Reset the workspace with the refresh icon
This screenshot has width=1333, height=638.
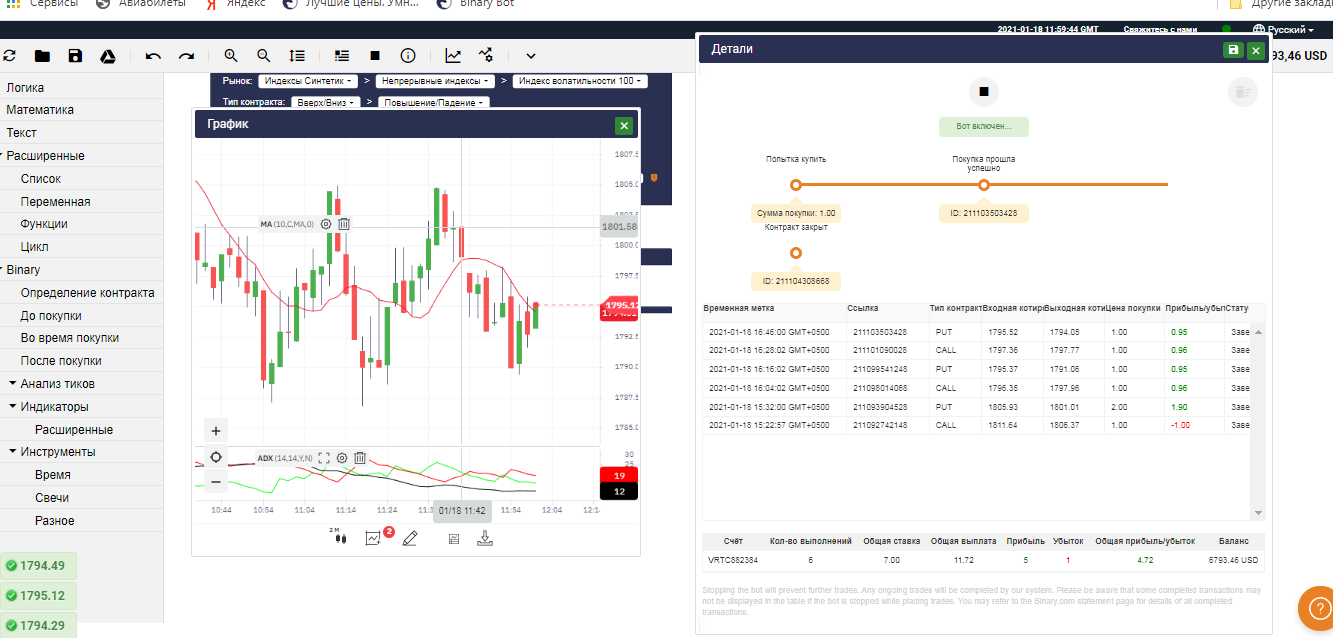10,56
